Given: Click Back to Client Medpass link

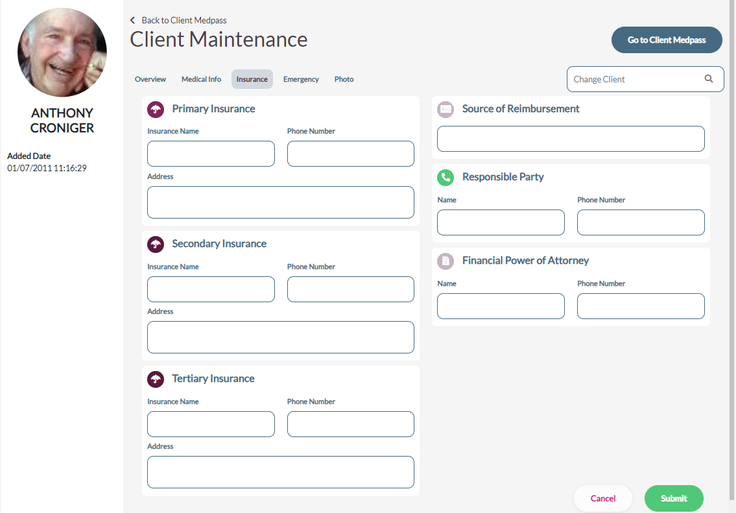Looking at the screenshot, I should [x=184, y=20].
